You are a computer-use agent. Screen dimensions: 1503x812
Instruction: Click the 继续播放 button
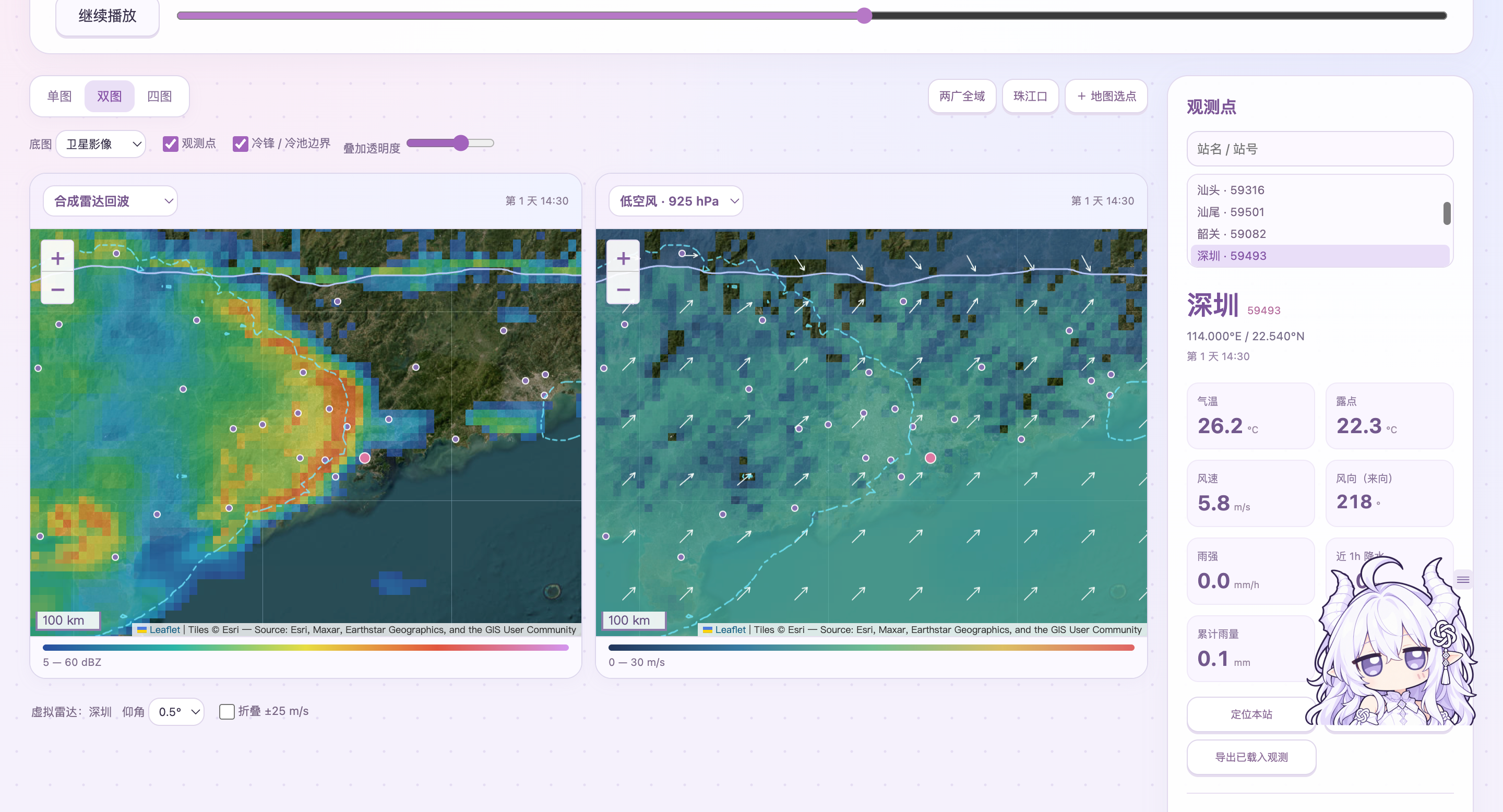tap(108, 16)
